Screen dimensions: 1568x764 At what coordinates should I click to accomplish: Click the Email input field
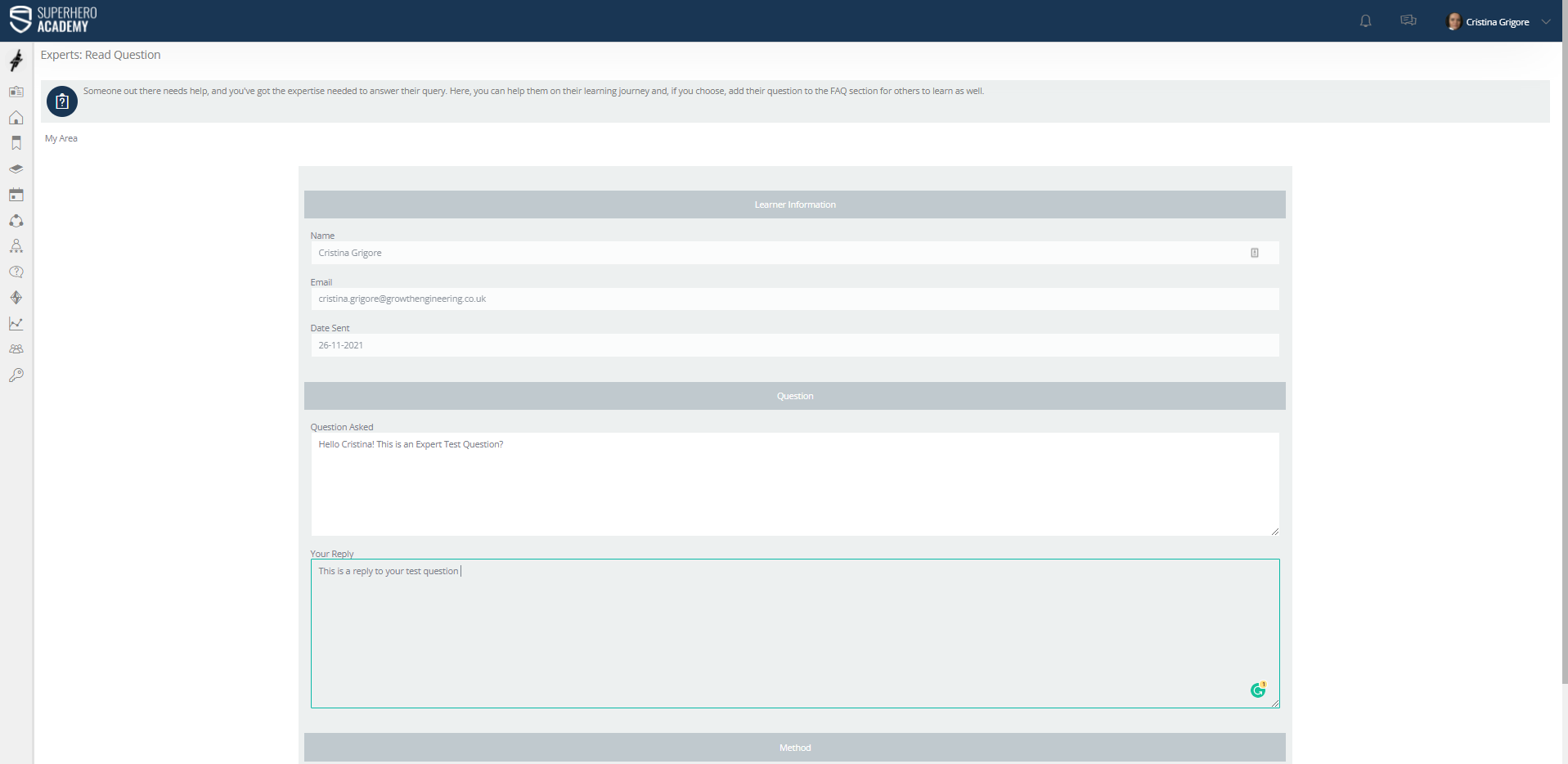793,299
